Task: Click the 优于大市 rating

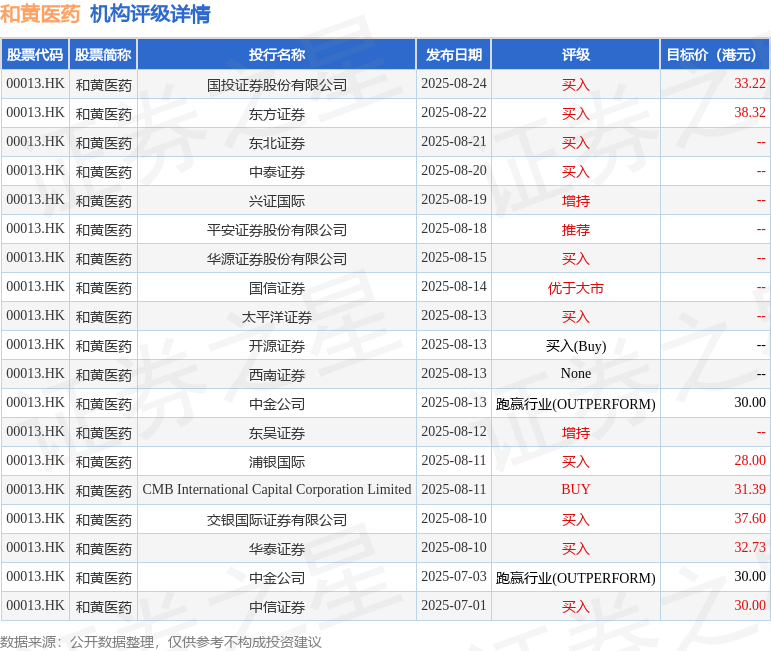Action: point(576,288)
